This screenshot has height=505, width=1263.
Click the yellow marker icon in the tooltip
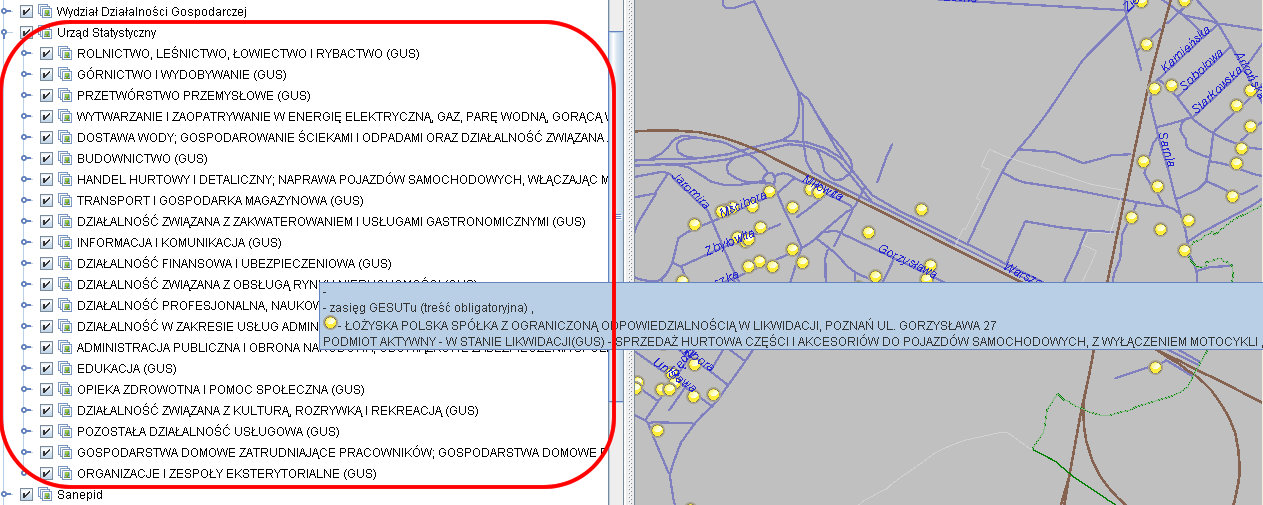[331, 323]
